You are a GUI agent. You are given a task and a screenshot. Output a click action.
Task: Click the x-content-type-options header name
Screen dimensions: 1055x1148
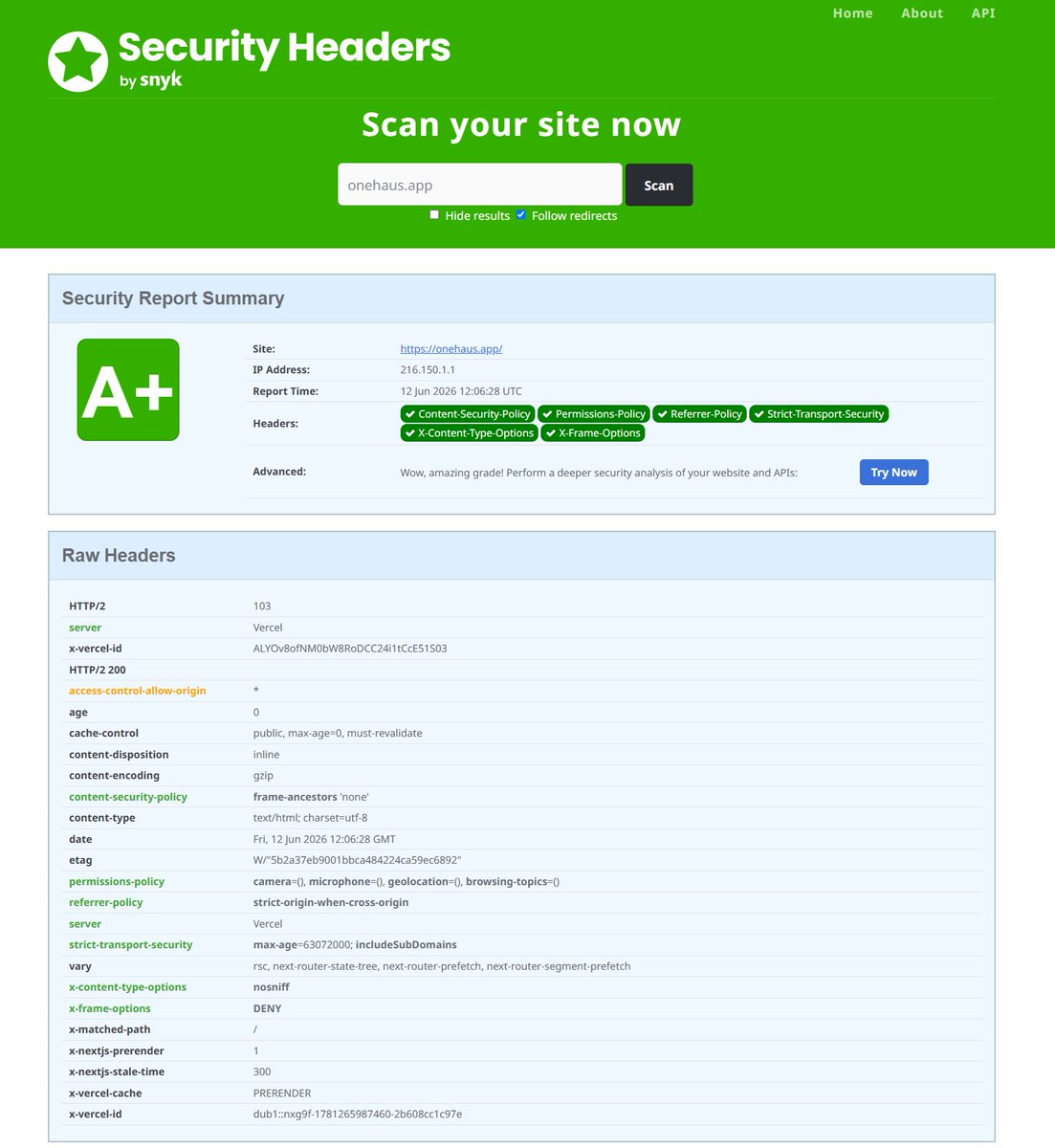(128, 987)
